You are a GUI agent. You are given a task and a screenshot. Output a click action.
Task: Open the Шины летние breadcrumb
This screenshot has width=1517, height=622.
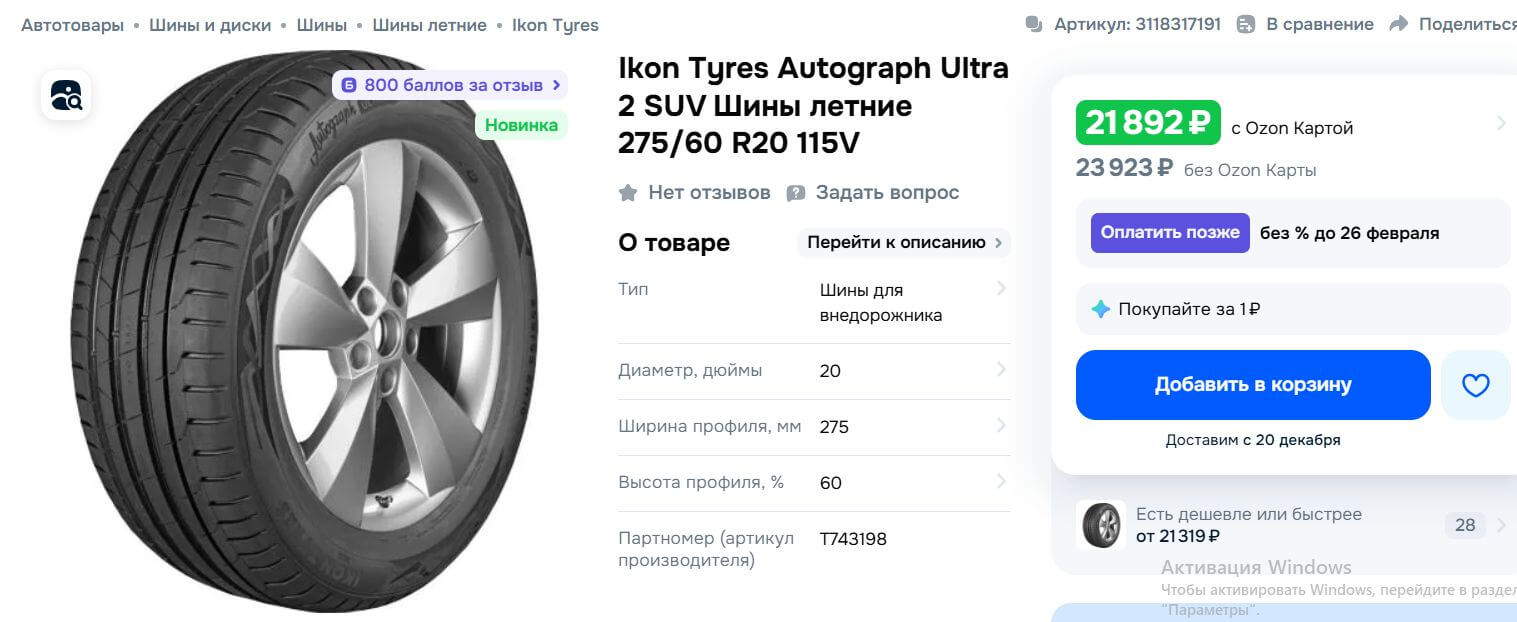pyautogui.click(x=429, y=25)
